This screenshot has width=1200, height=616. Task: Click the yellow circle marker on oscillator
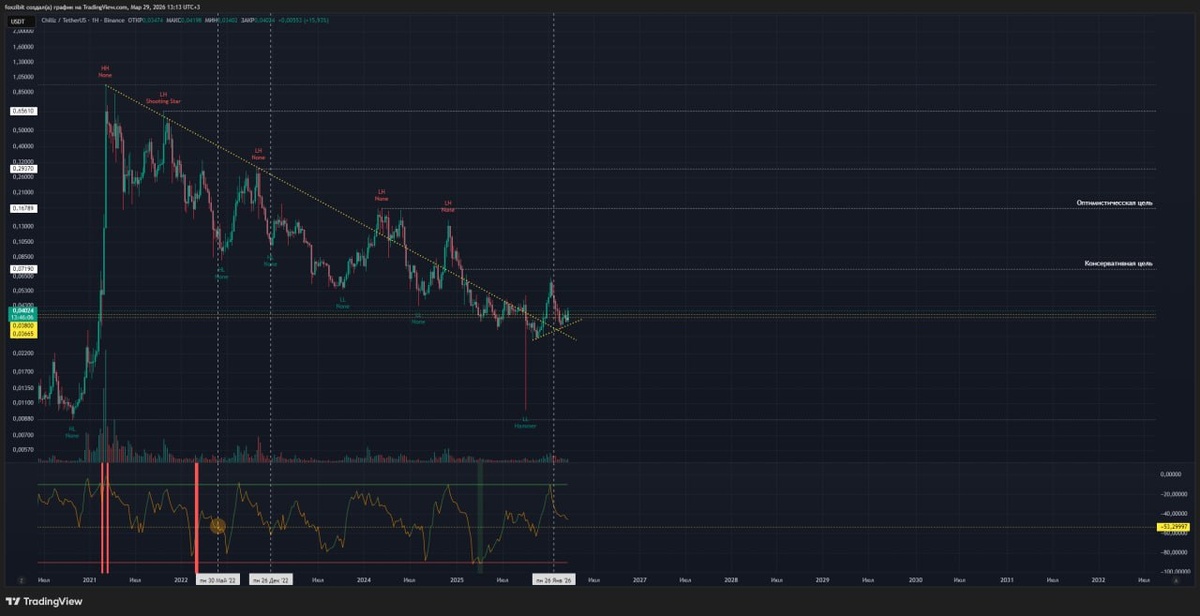tap(218, 525)
